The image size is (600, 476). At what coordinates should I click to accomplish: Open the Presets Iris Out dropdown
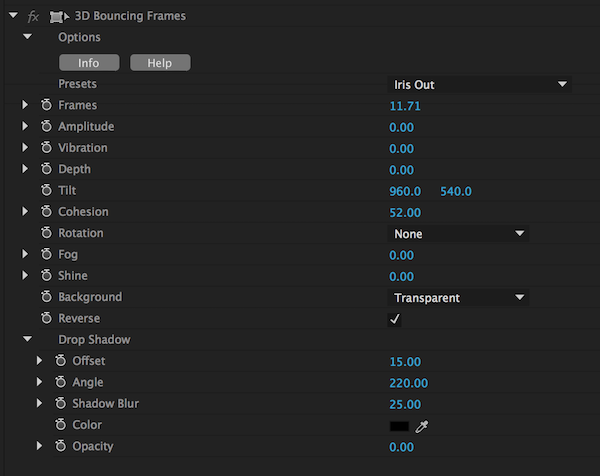[x=480, y=85]
